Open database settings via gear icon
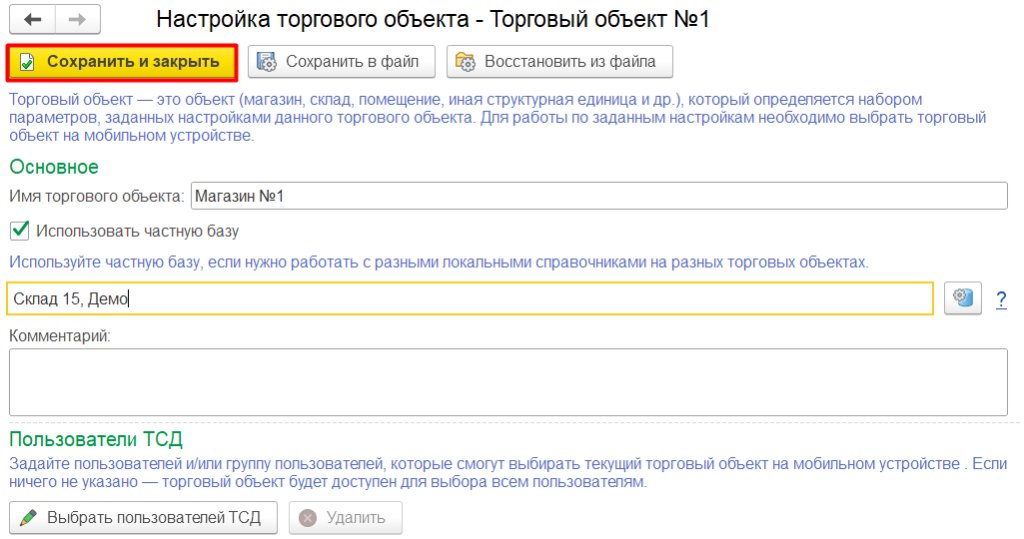 click(963, 299)
